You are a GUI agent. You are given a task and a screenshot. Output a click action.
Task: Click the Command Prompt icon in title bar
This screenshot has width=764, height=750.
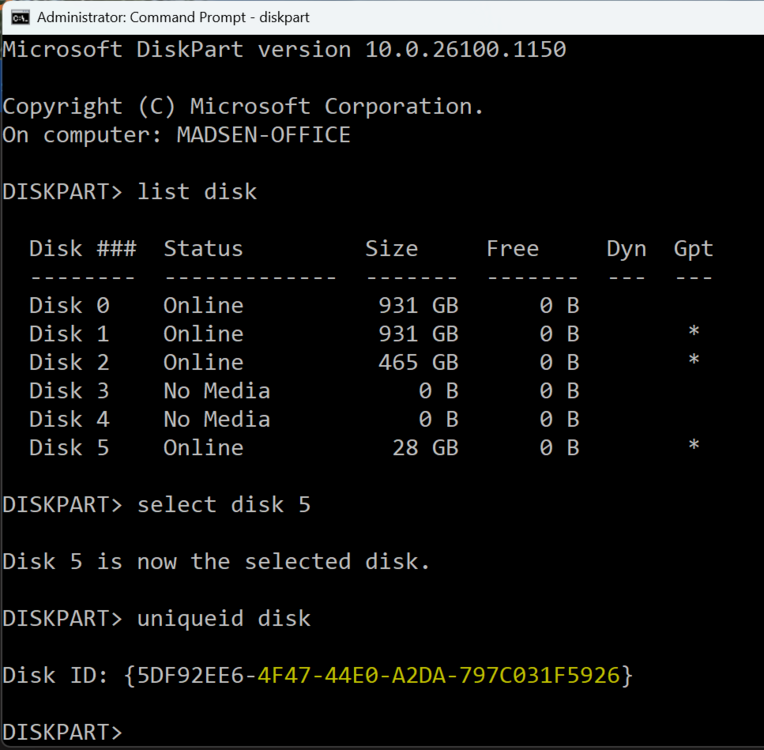(20, 18)
